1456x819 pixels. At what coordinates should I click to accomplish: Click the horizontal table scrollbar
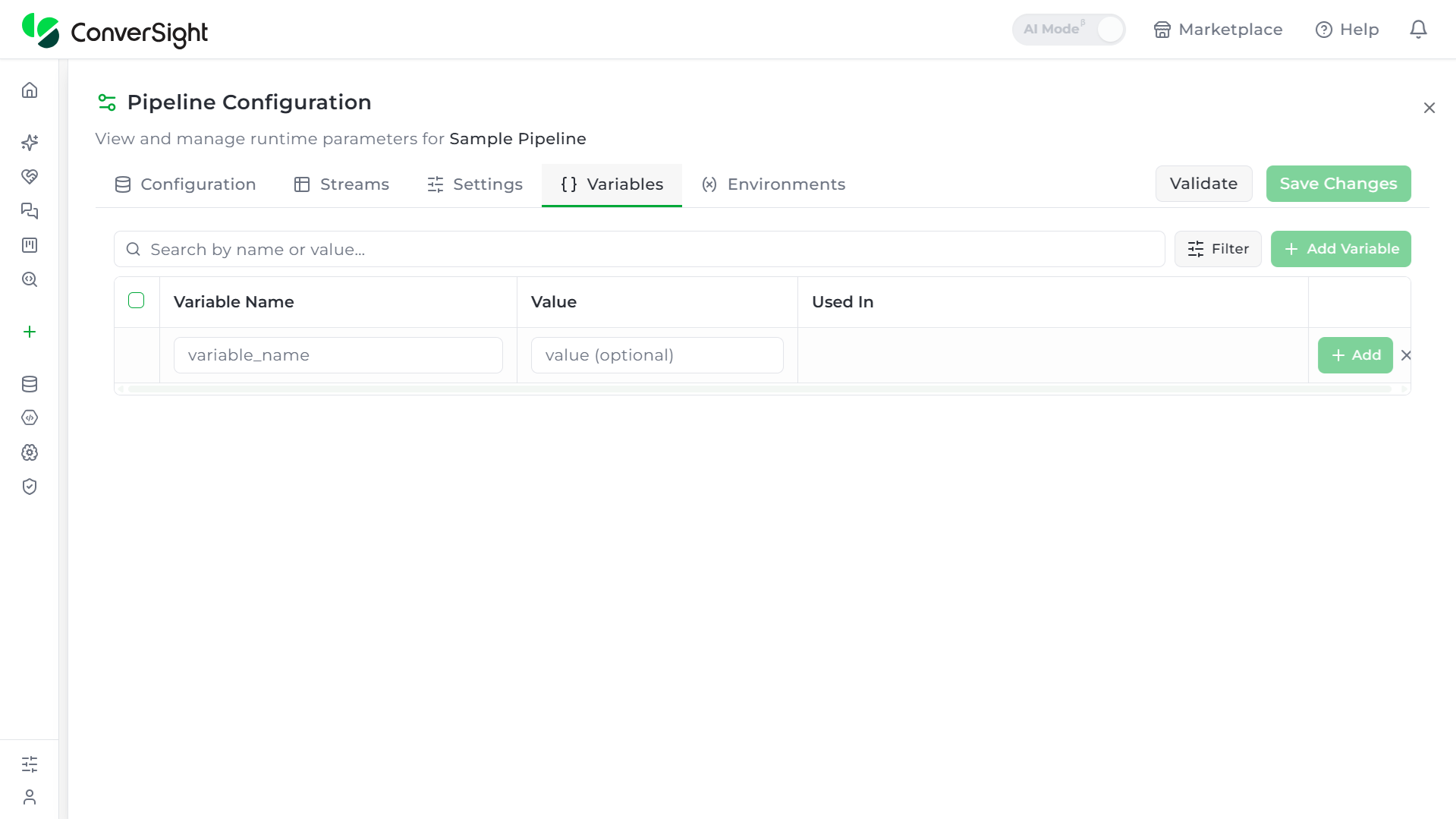tap(759, 389)
